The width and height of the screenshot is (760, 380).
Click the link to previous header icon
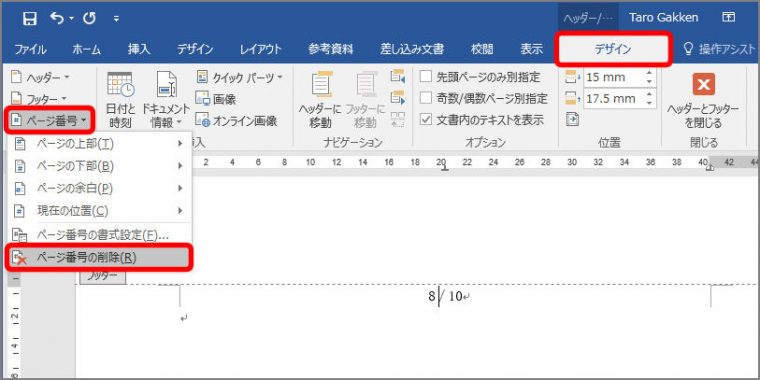pyautogui.click(x=398, y=119)
